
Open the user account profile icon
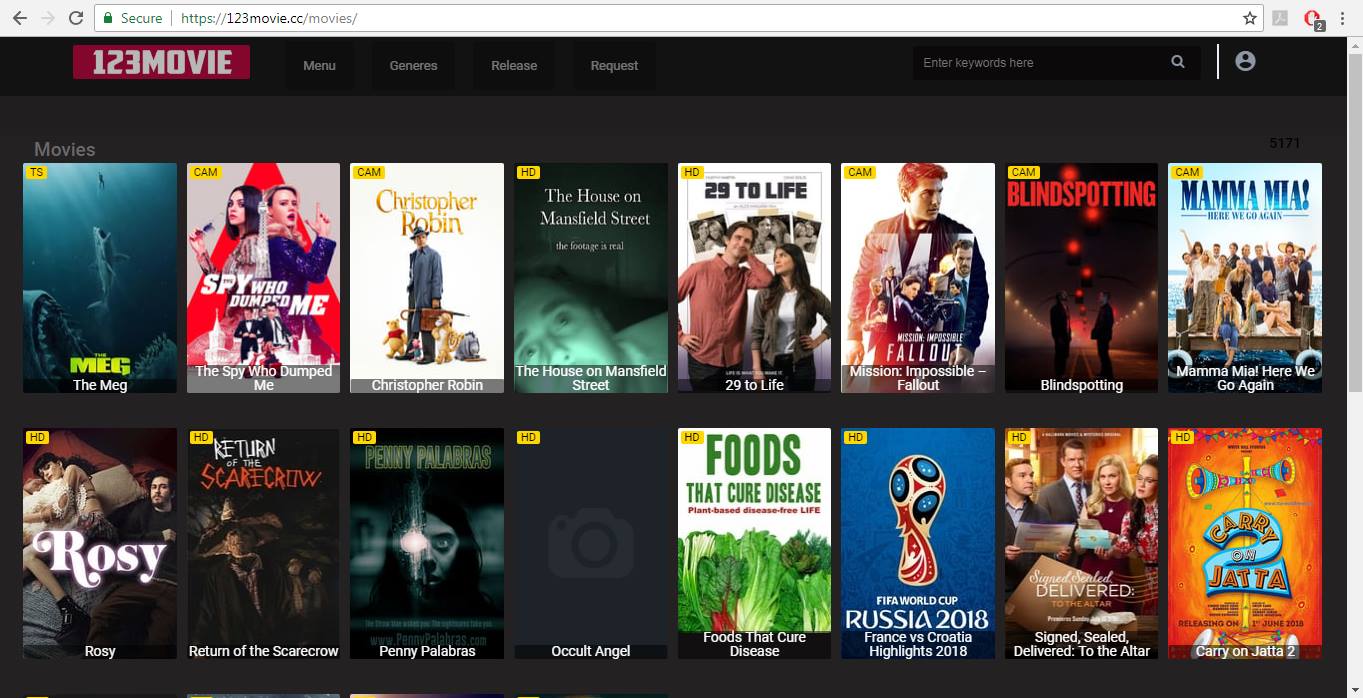(x=1245, y=61)
